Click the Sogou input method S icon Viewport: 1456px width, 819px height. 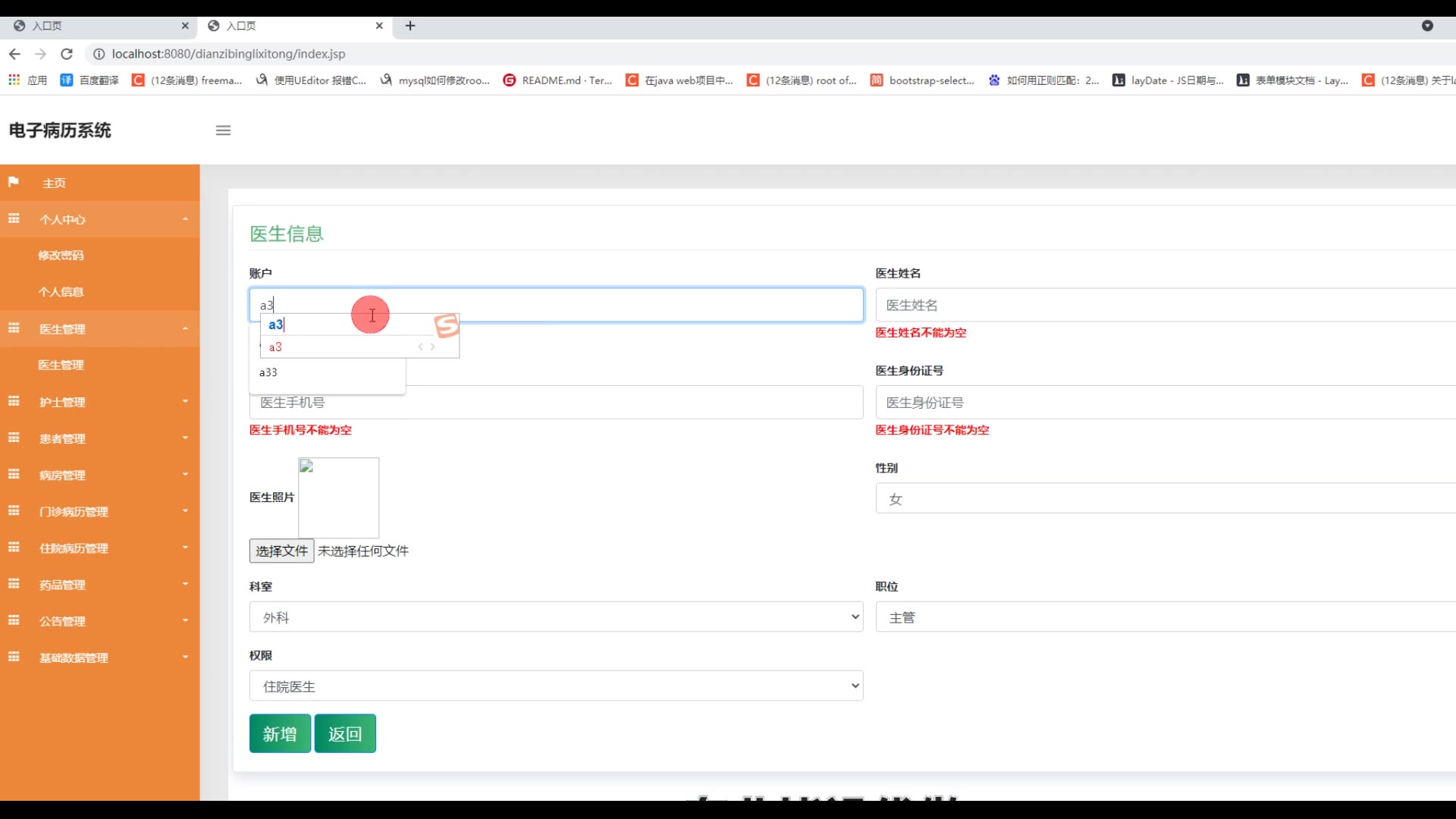(x=447, y=325)
